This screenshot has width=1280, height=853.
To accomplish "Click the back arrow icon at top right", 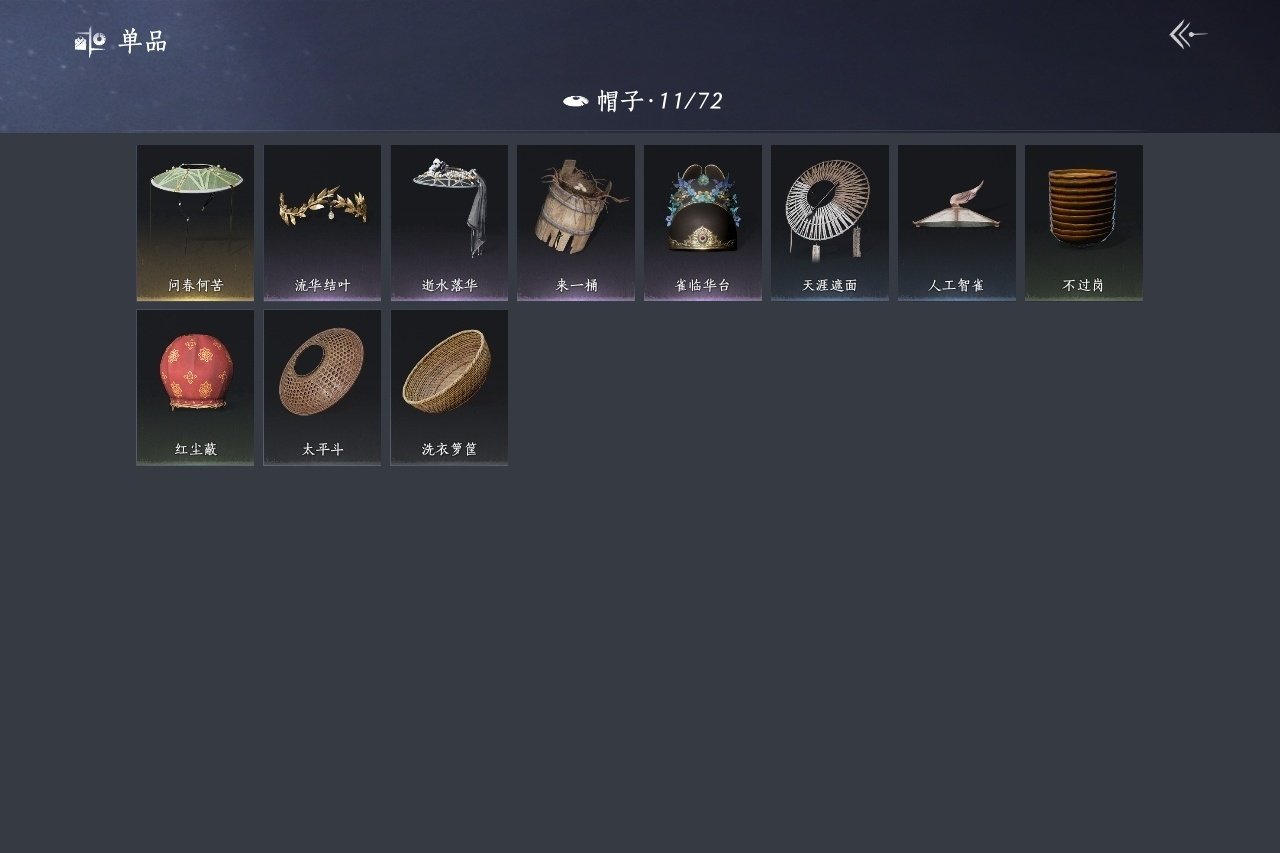I will click(x=1188, y=35).
